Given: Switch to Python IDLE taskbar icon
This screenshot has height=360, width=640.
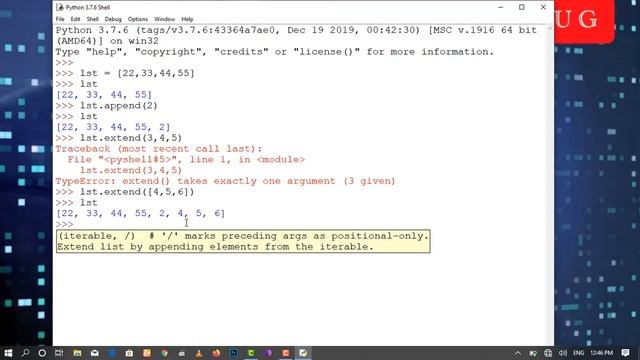Looking at the screenshot, I should pos(303,353).
